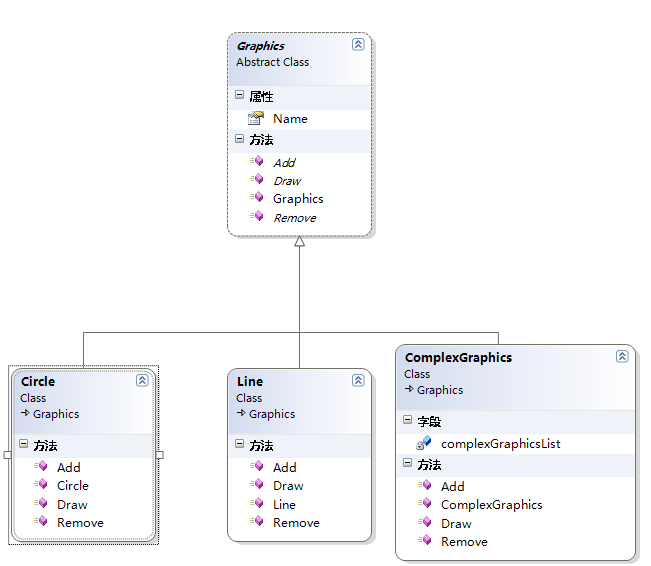Click the Remove method icon in Line
The image size is (651, 566).
point(256,521)
